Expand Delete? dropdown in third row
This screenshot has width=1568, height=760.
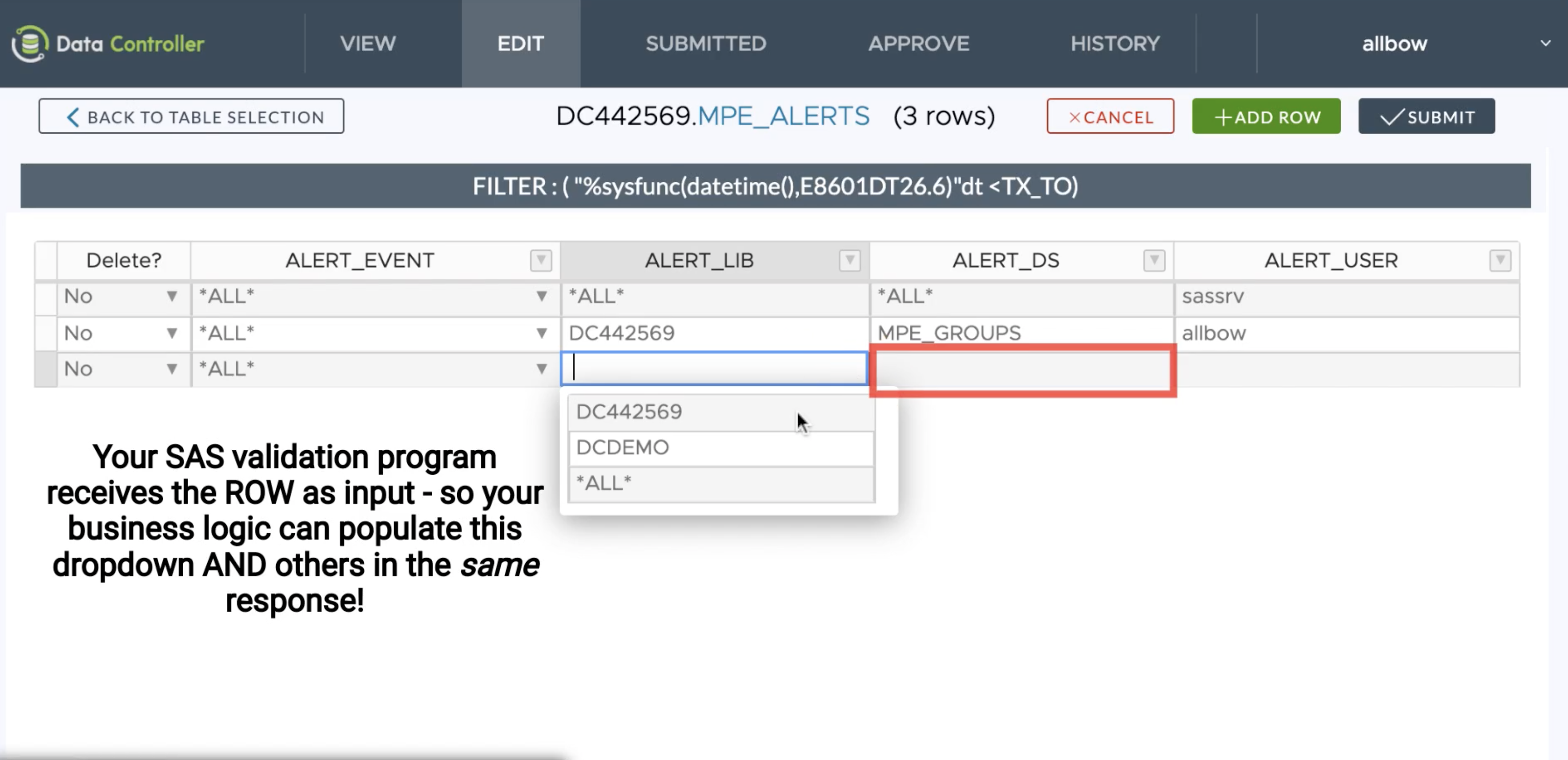[x=172, y=369]
